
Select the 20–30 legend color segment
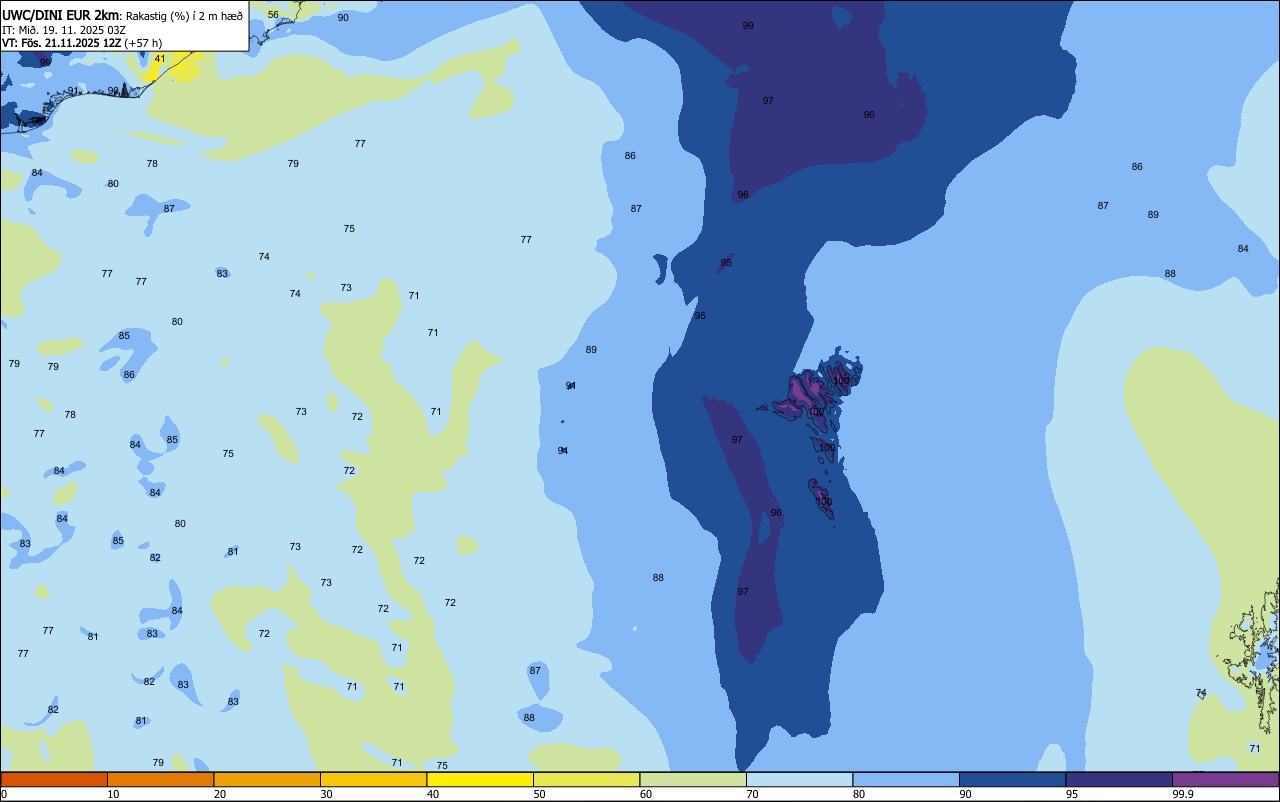tap(267, 779)
